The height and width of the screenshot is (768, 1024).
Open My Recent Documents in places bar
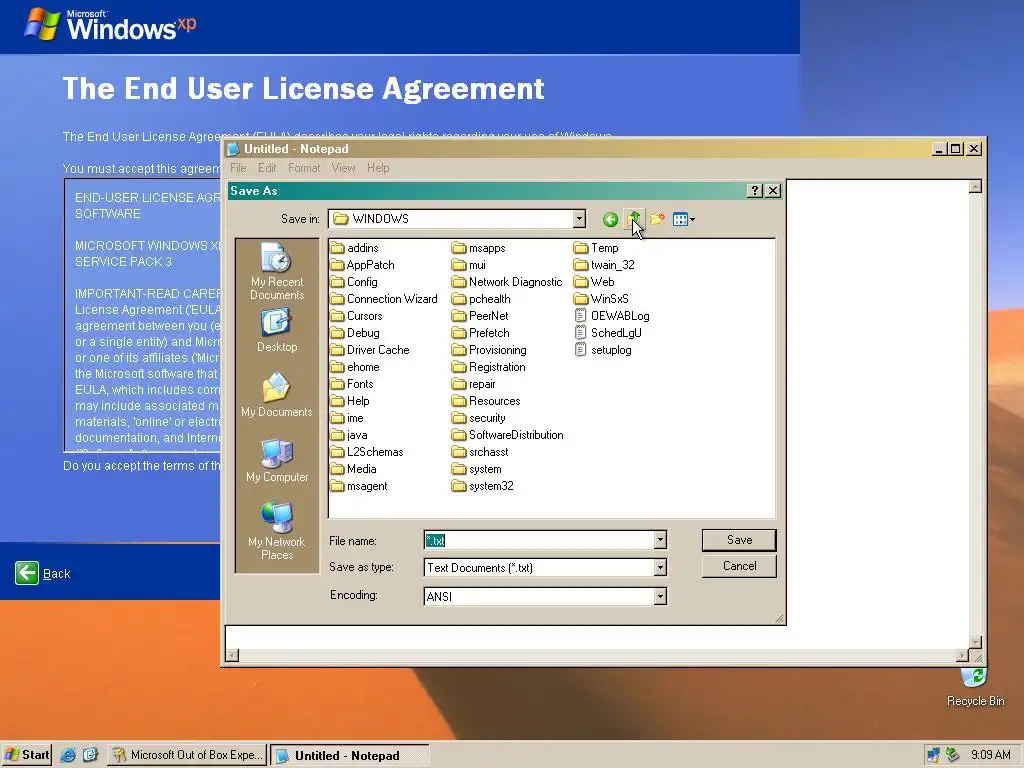coord(277,272)
